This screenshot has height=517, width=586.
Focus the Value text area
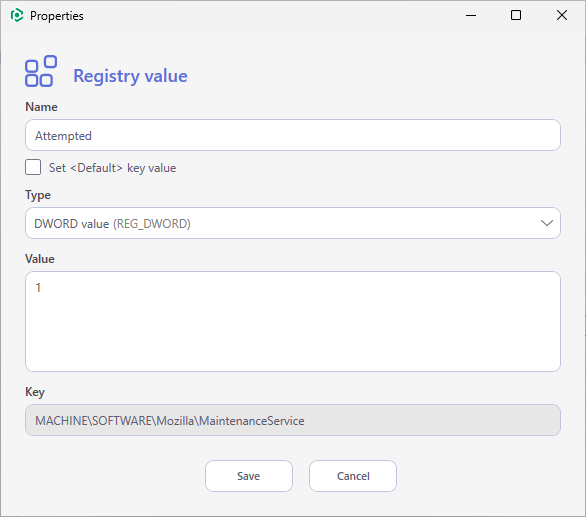click(293, 321)
